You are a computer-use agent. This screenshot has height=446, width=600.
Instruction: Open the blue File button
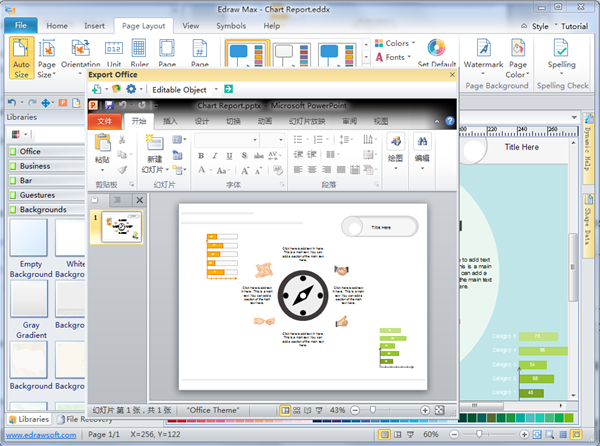coord(20,25)
